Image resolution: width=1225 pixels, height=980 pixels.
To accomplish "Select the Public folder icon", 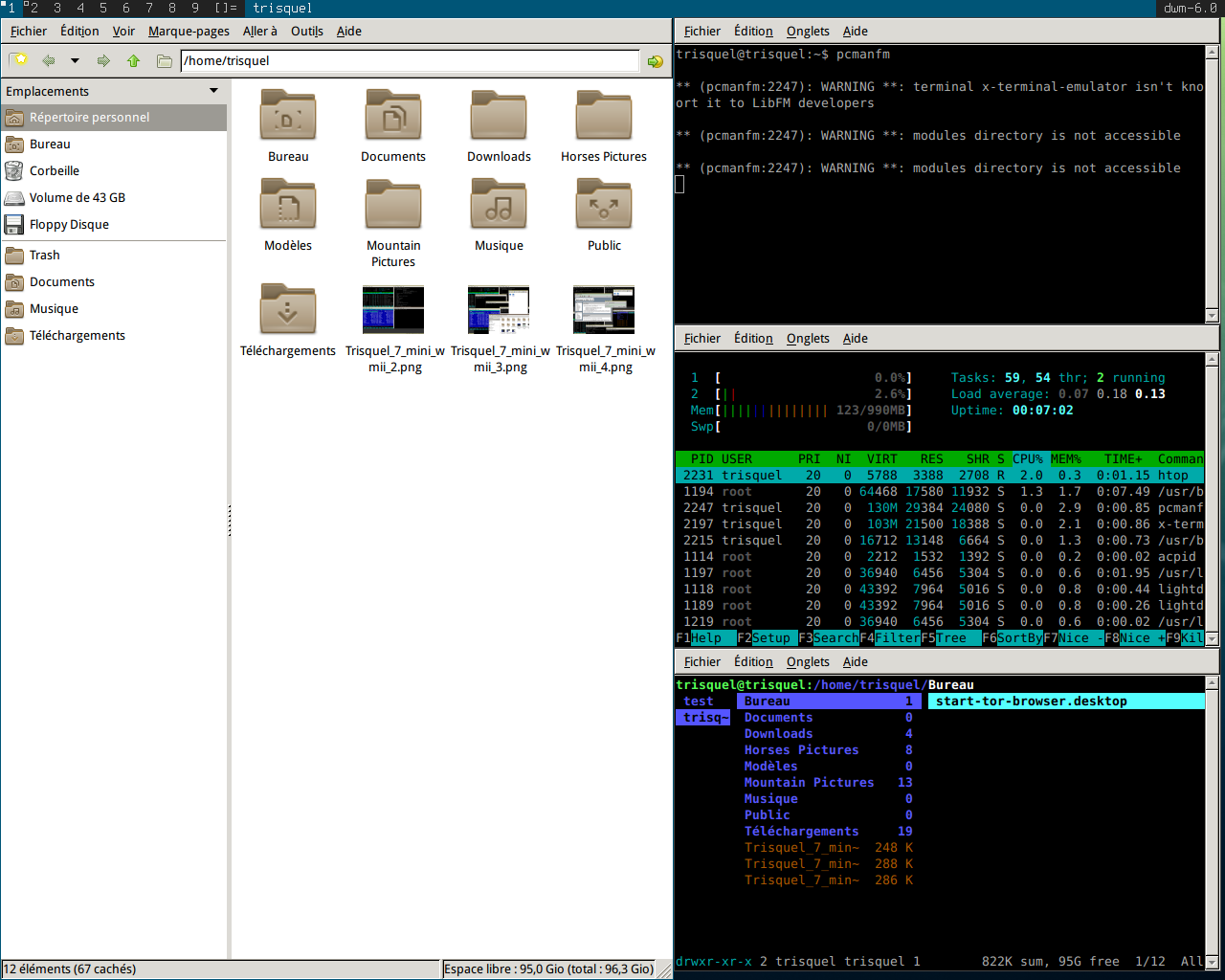I will tap(604, 205).
